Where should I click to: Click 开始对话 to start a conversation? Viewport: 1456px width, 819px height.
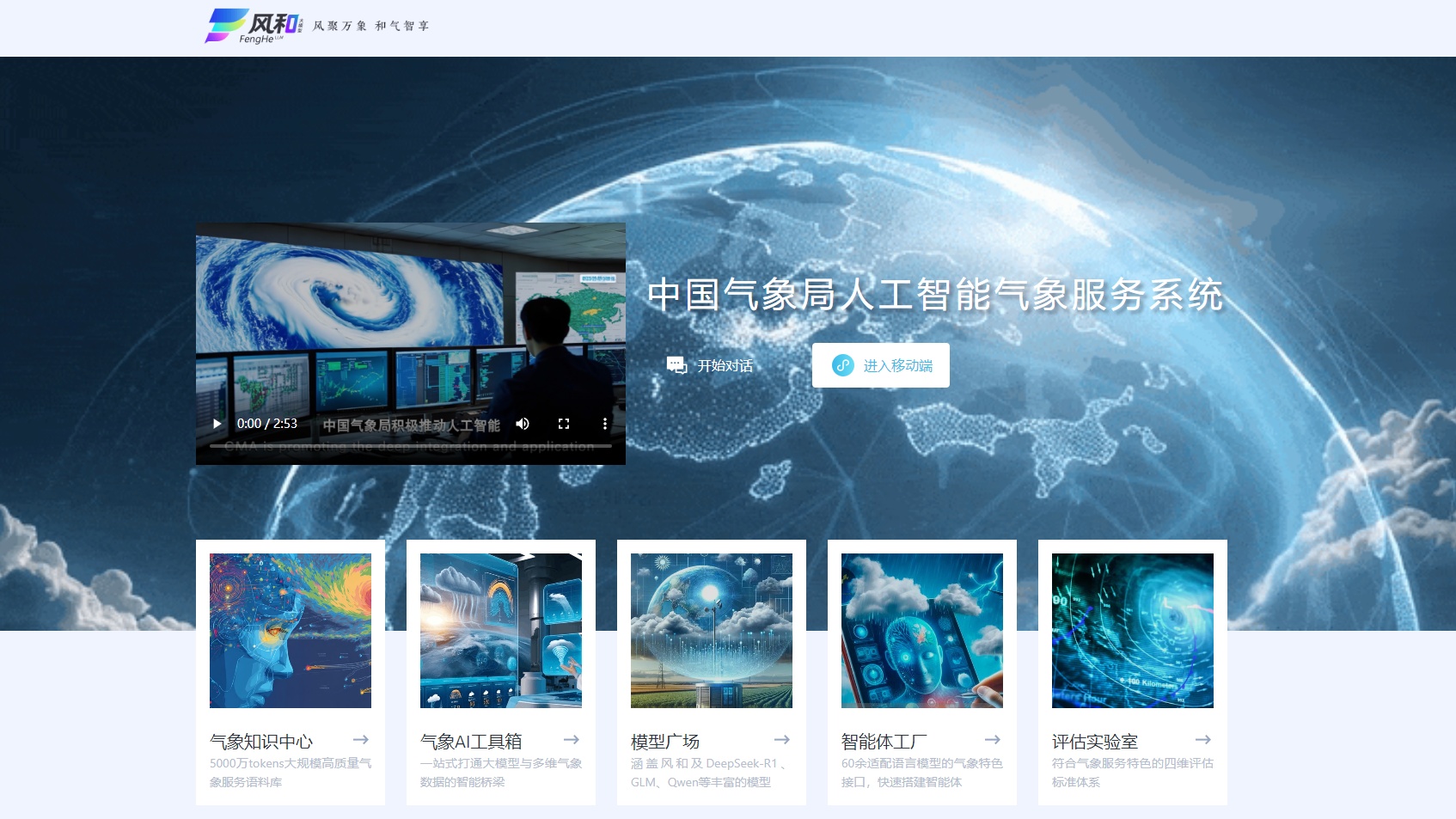click(722, 364)
